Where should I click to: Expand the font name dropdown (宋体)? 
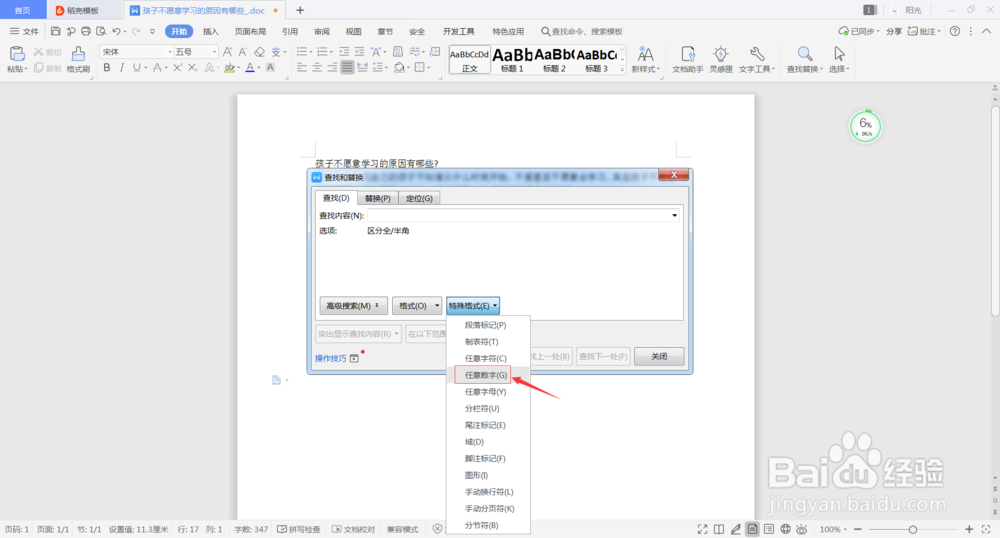coord(170,52)
